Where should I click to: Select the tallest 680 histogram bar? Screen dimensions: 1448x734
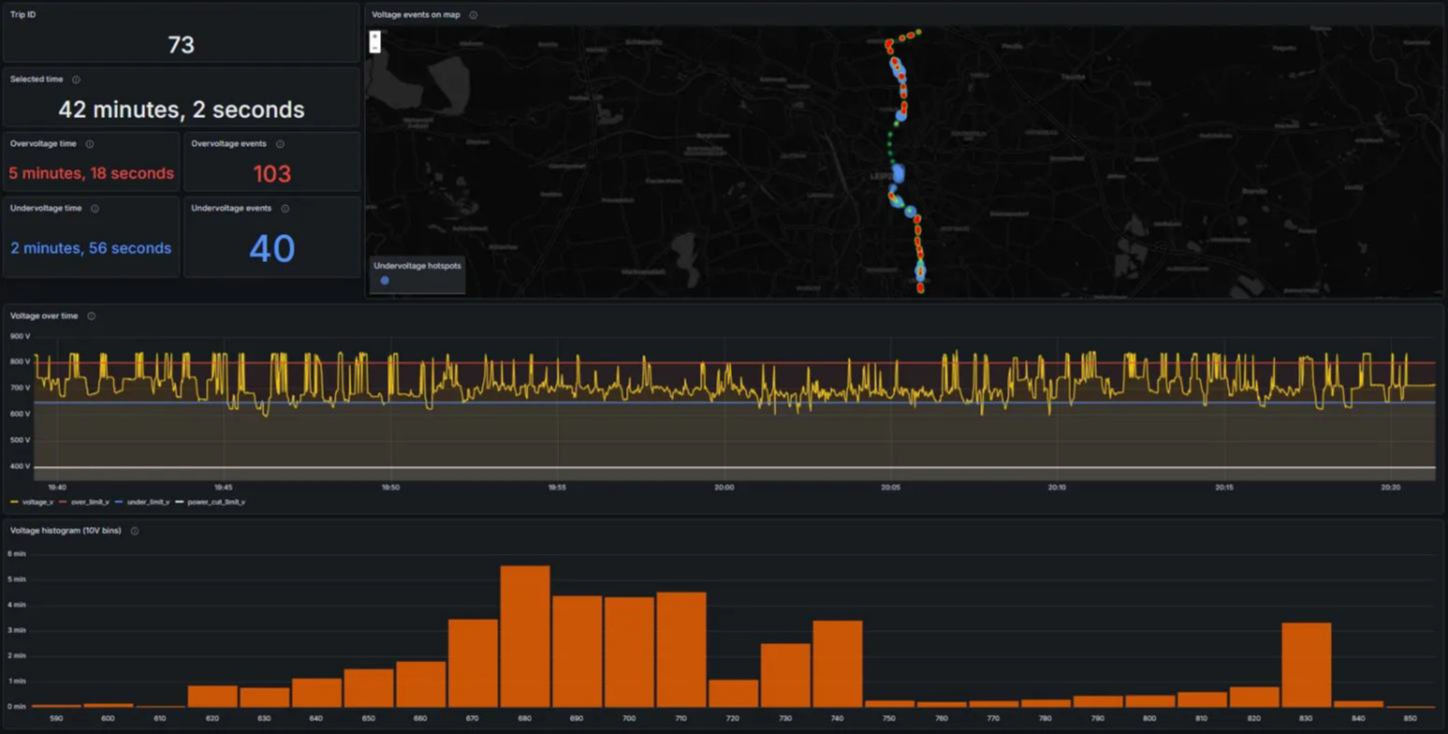pyautogui.click(x=525, y=636)
